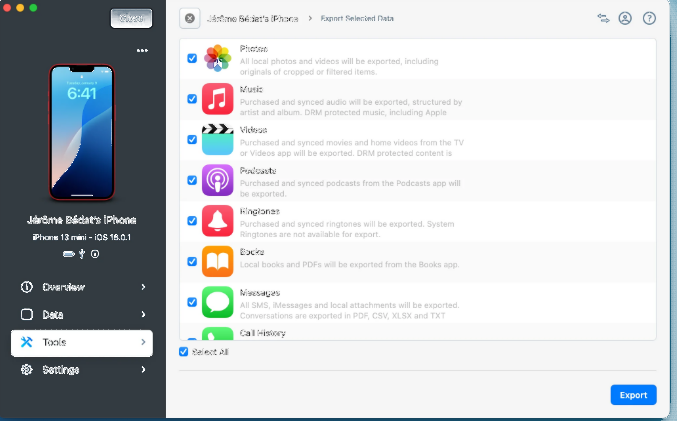The height and width of the screenshot is (421, 677).
Task: Uncheck the Books checkbox
Action: 192,261
